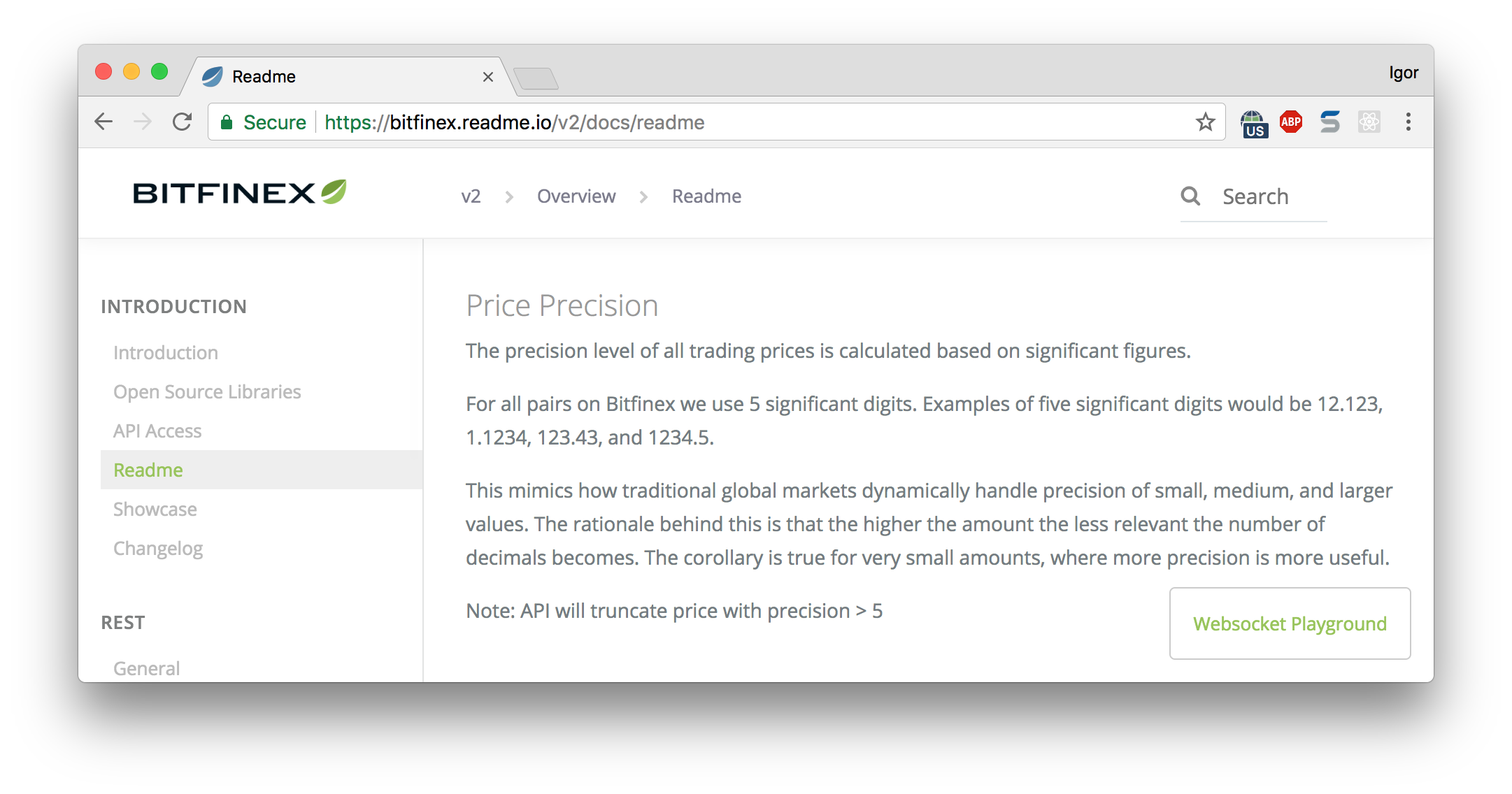The width and height of the screenshot is (1512, 794).
Task: Click the Igor profile name
Action: pos(1403,71)
